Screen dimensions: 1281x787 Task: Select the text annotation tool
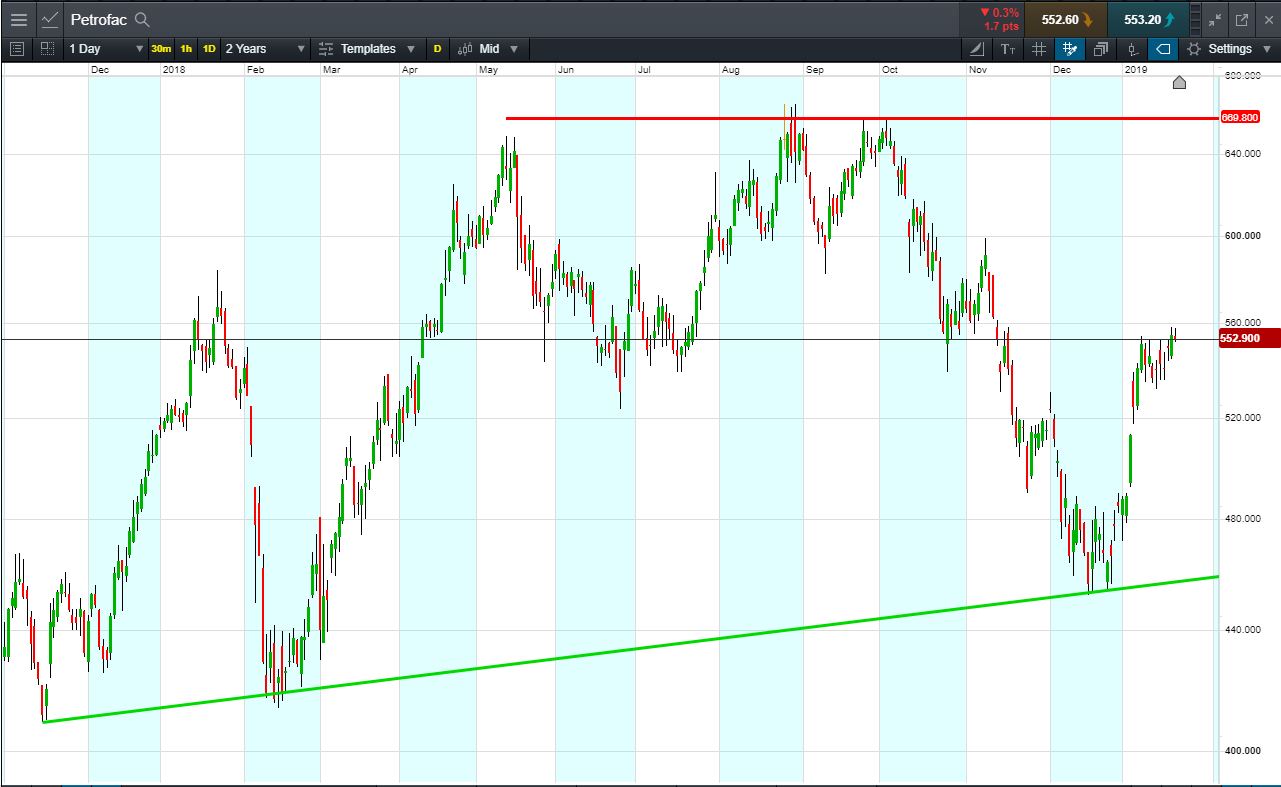click(x=1008, y=48)
